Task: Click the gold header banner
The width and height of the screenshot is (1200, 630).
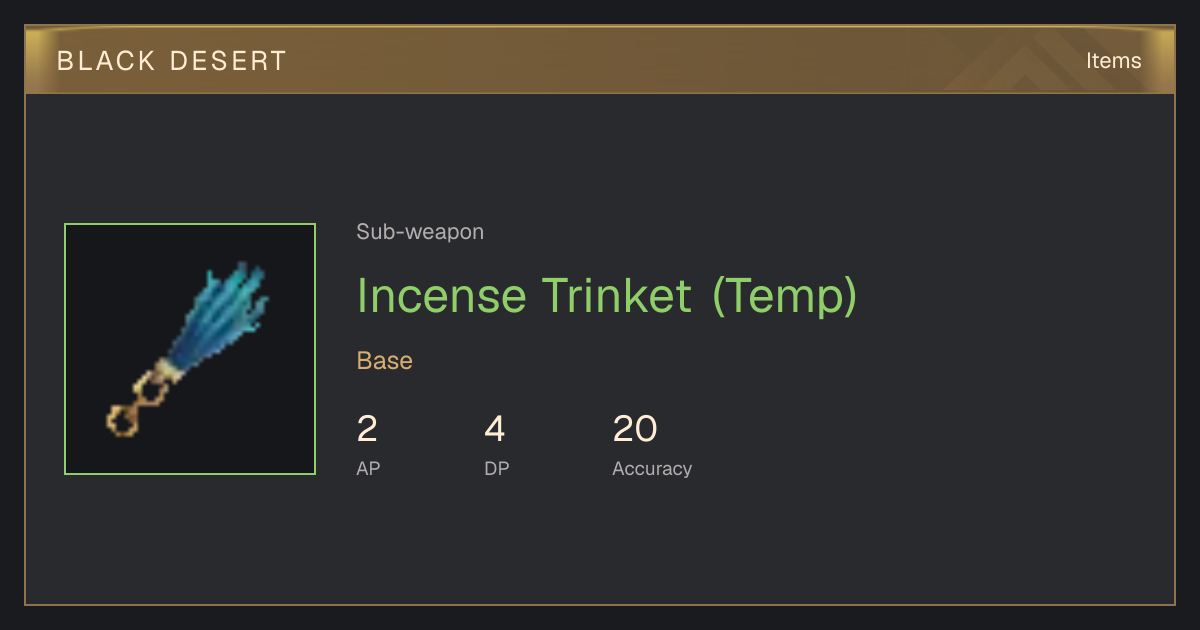Action: (x=600, y=60)
